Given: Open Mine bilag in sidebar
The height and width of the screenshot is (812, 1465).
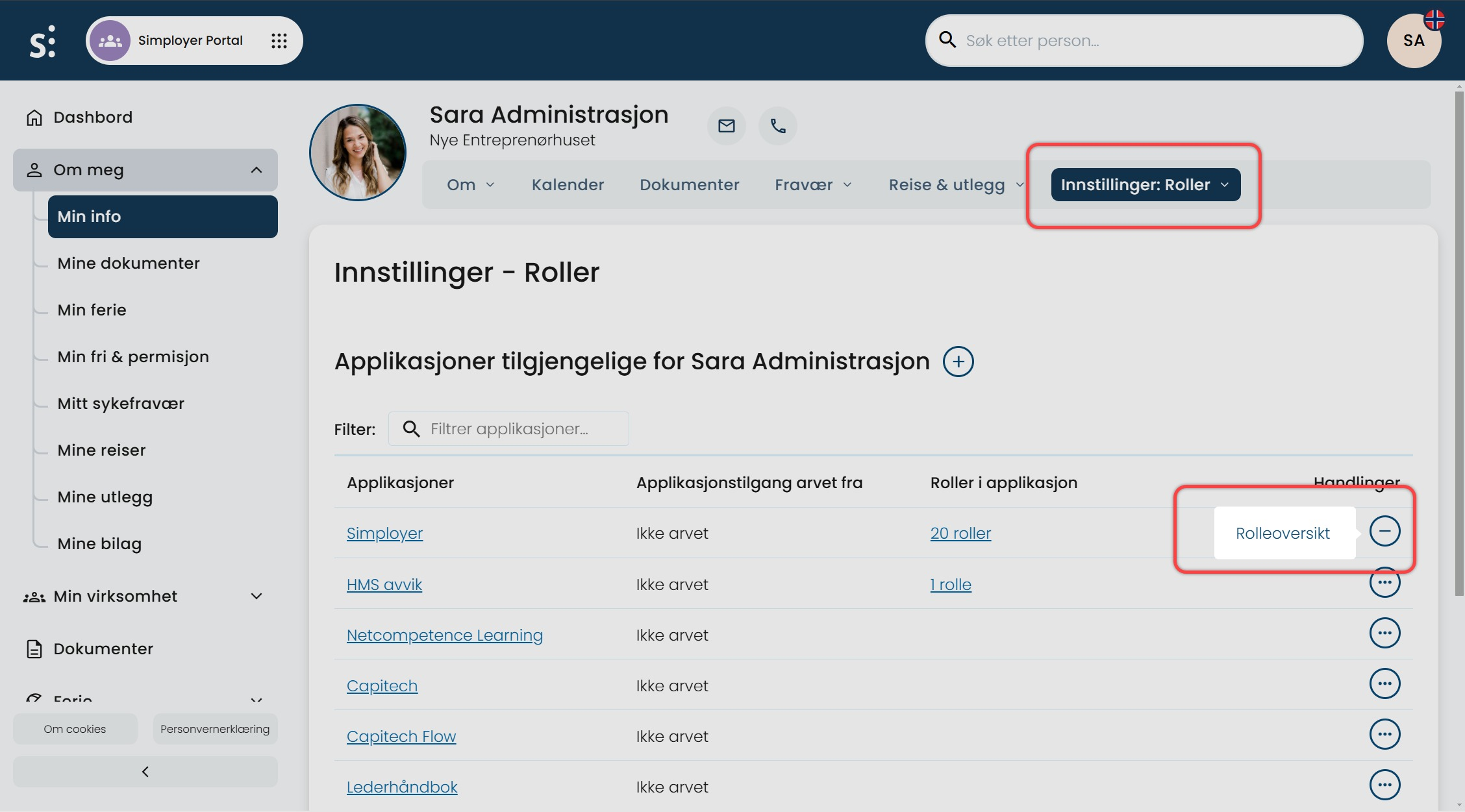Looking at the screenshot, I should pos(99,544).
